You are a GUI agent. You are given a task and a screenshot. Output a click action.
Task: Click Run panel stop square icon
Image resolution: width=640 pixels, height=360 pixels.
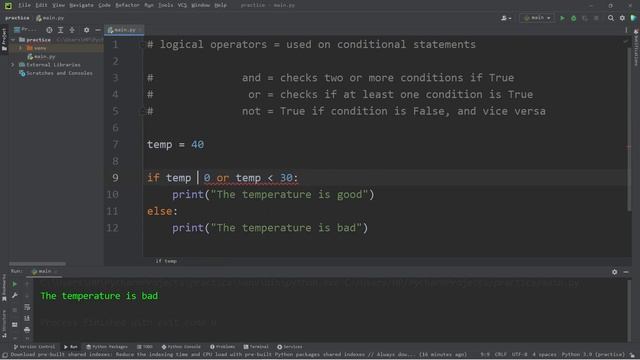coord(14,310)
